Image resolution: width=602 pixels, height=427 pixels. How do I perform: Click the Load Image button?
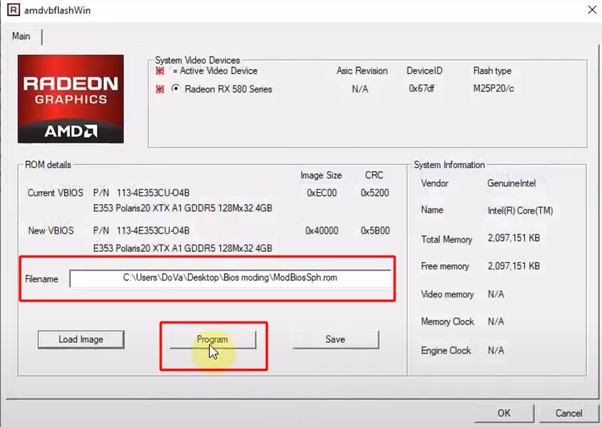(81, 339)
